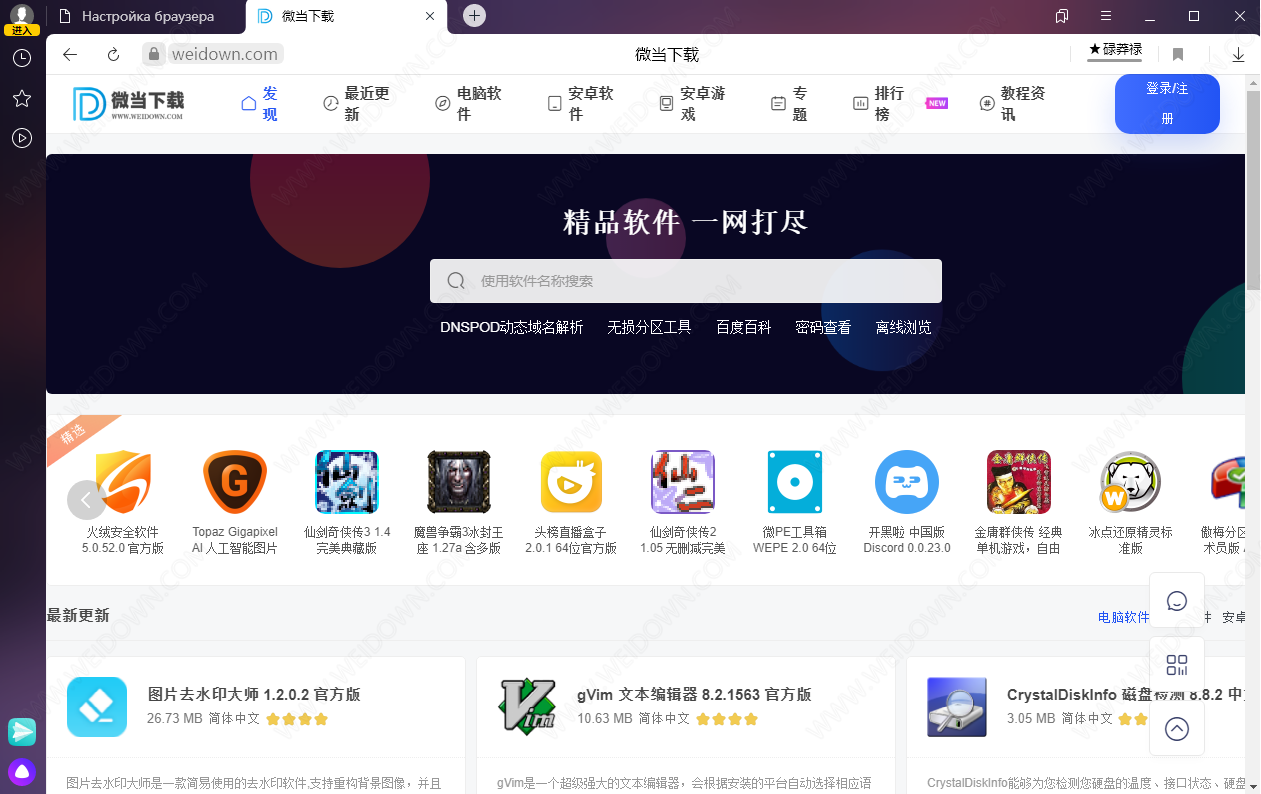The image size is (1261, 794).
Task: Click the 微当下载 site logo
Action: [129, 104]
